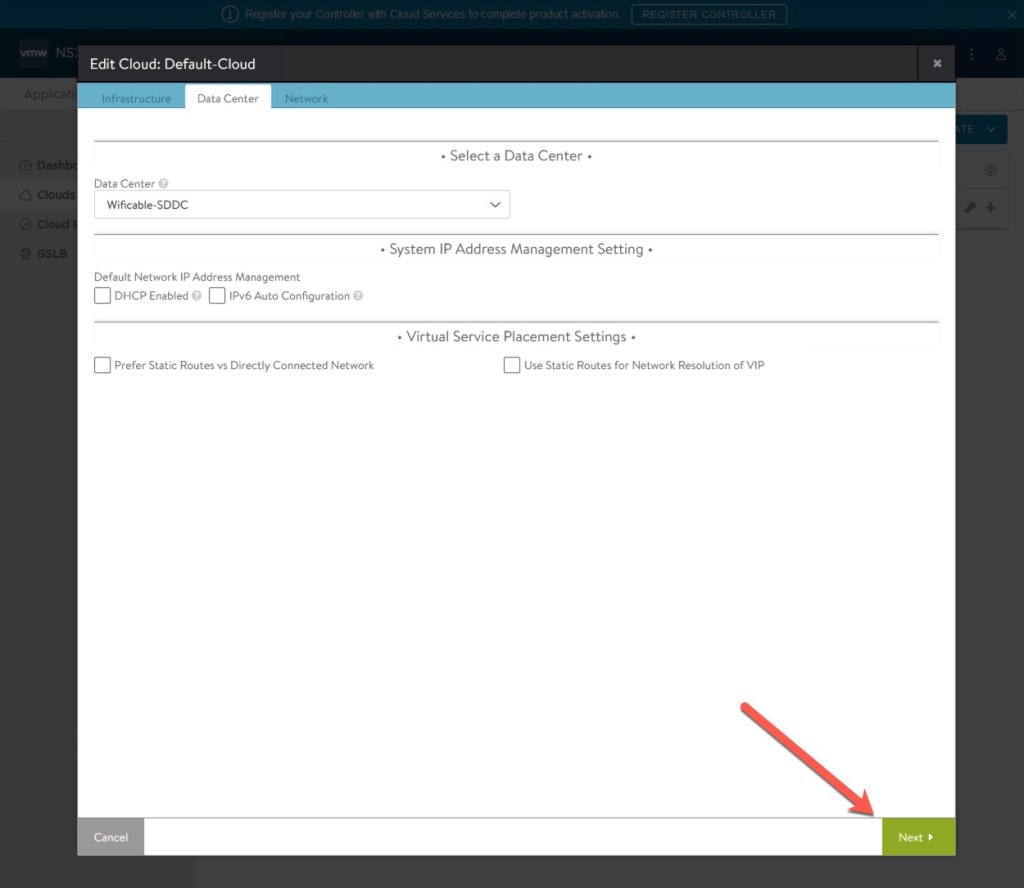
Task: Check the IPv6 Auto Configuration box
Action: (x=217, y=296)
